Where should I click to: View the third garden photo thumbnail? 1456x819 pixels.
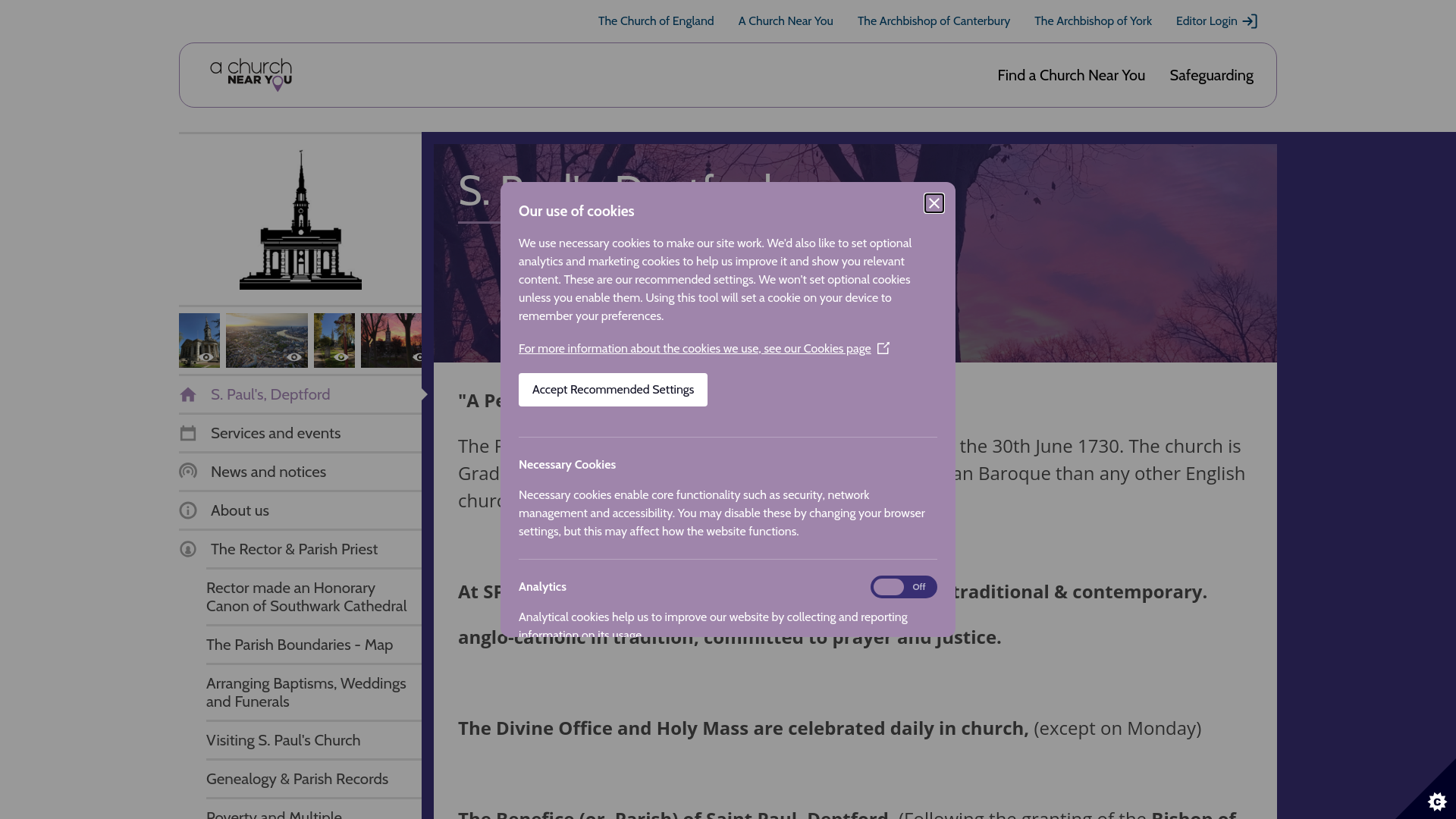click(x=334, y=340)
